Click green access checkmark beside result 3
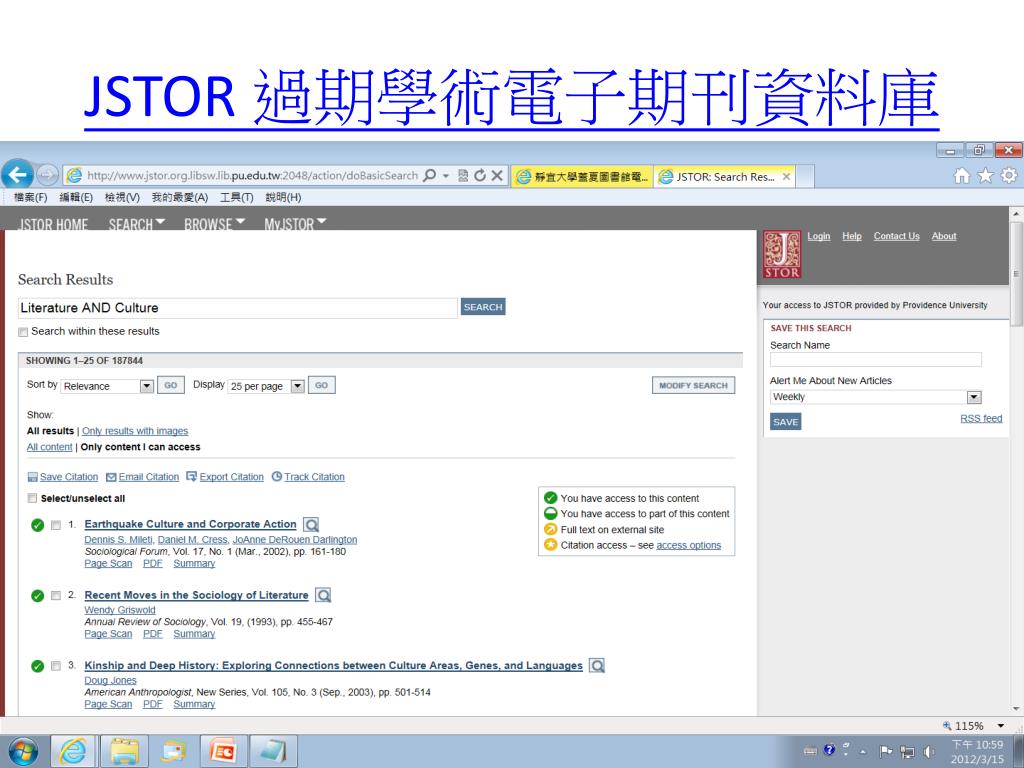The image size is (1024, 768). (38, 666)
